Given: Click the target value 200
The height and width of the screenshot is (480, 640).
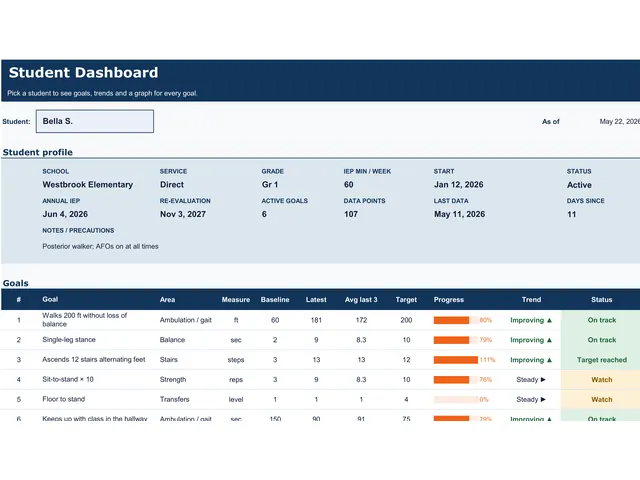Looking at the screenshot, I should click(406, 320).
